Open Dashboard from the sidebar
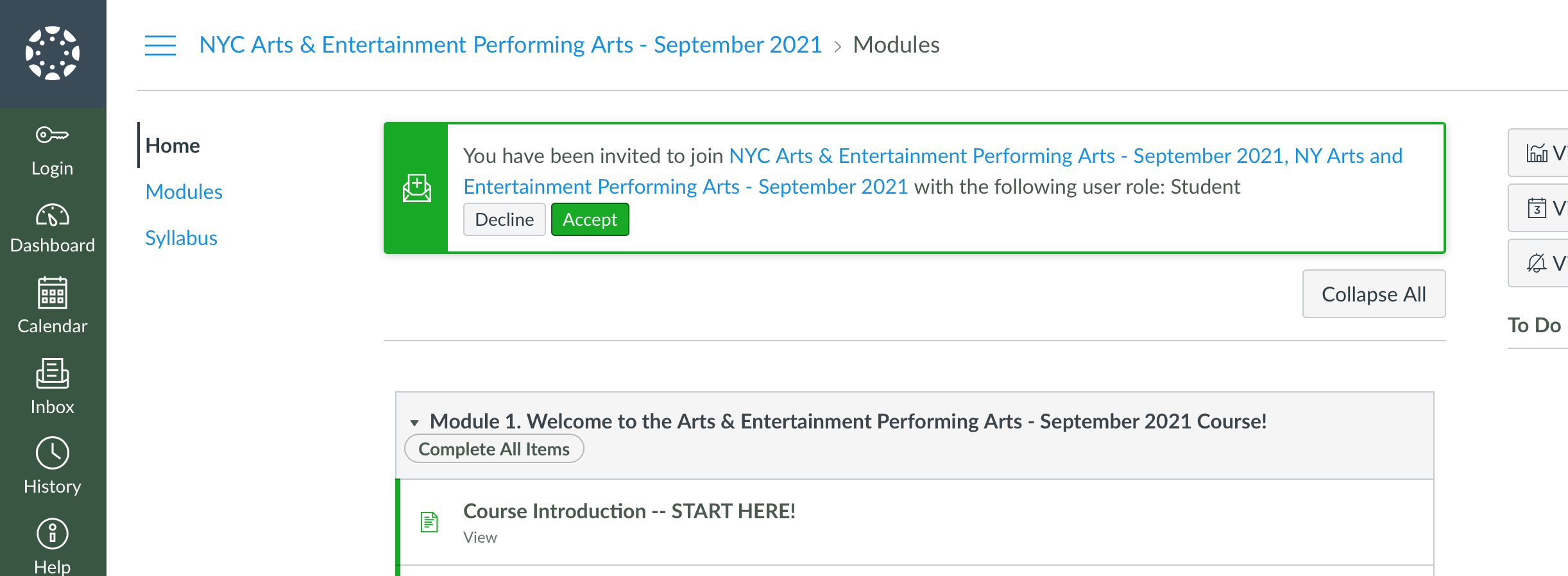This screenshot has height=576, width=1568. tap(53, 229)
